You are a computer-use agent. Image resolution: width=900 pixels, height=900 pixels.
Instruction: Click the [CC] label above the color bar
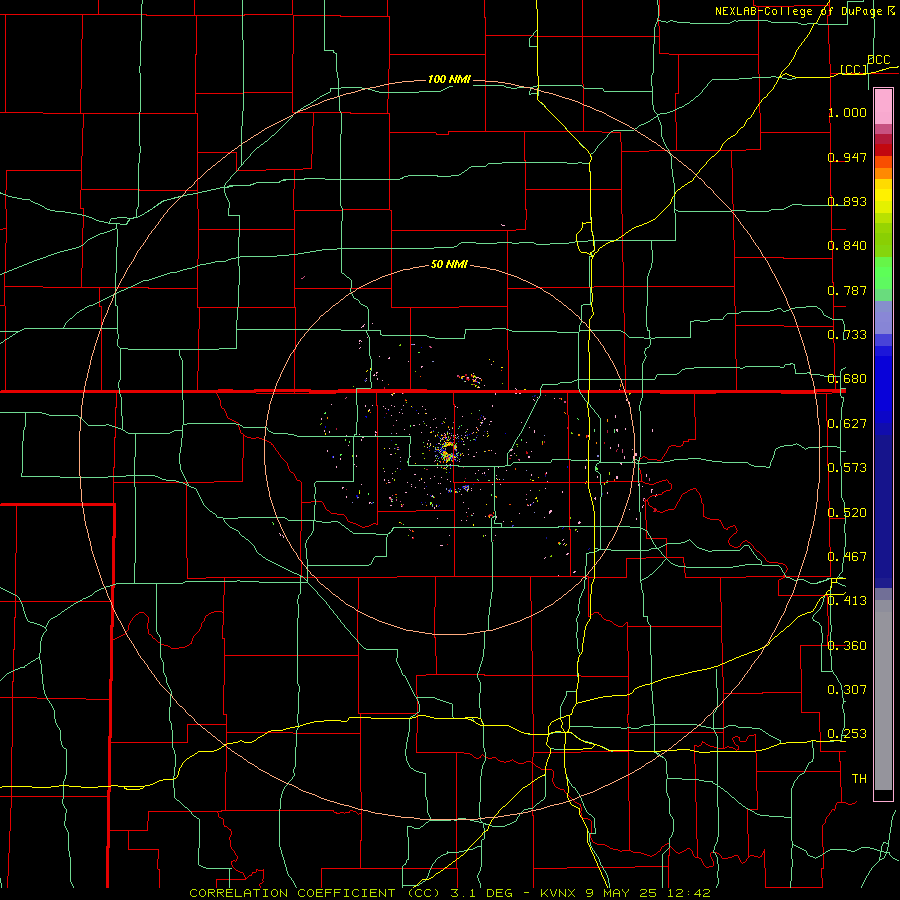coord(854,69)
